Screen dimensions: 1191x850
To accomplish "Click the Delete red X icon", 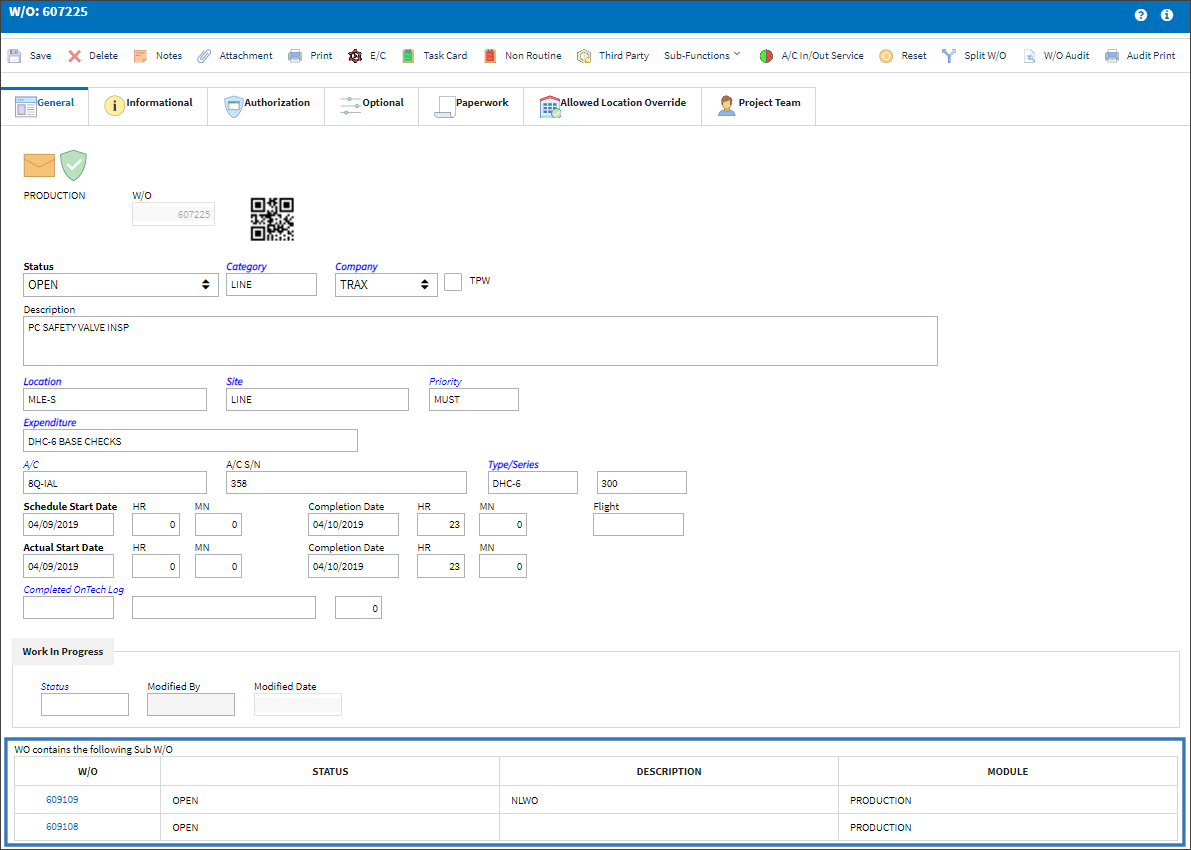I will pyautogui.click(x=74, y=55).
